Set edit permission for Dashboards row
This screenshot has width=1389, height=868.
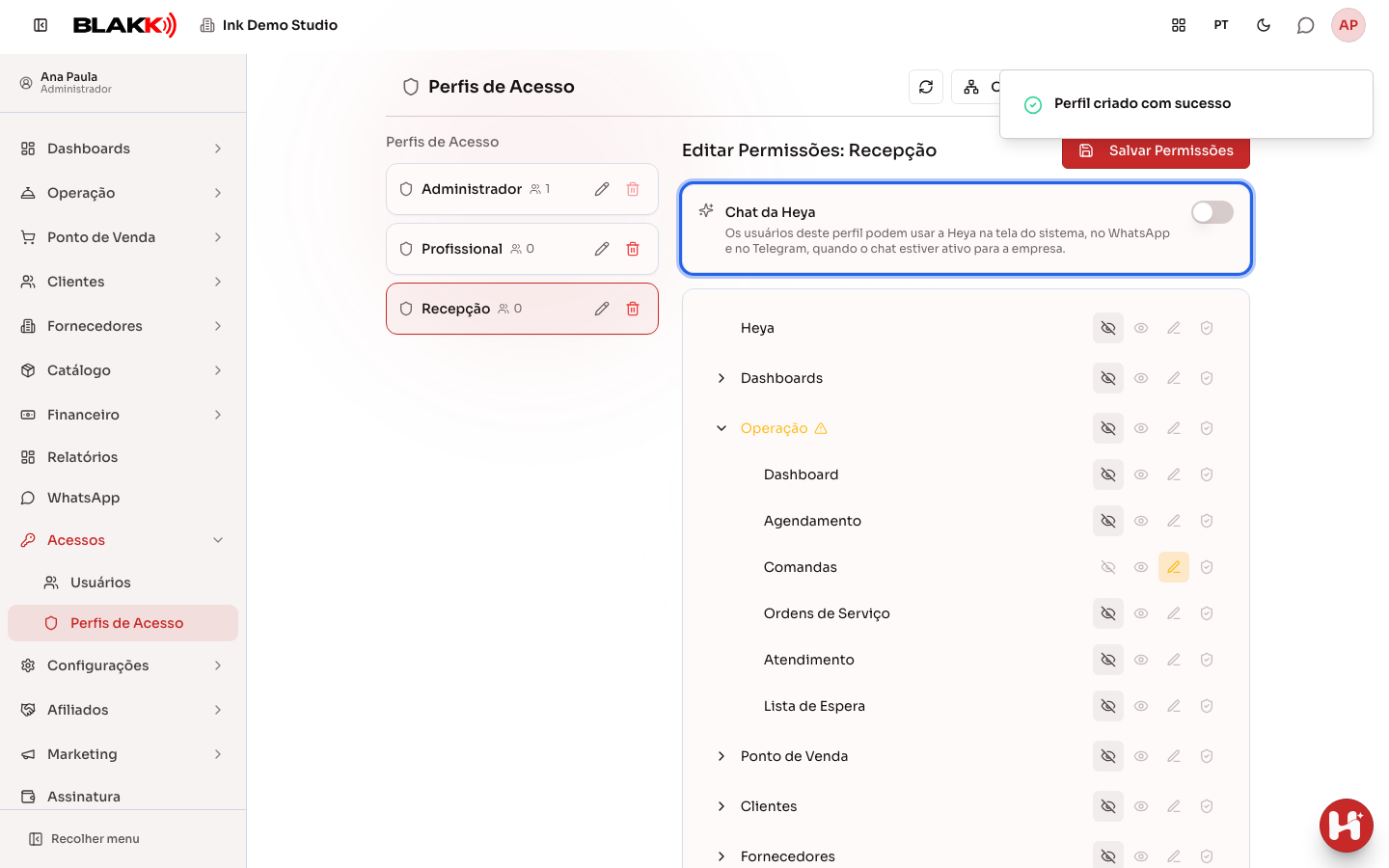pyautogui.click(x=1174, y=378)
